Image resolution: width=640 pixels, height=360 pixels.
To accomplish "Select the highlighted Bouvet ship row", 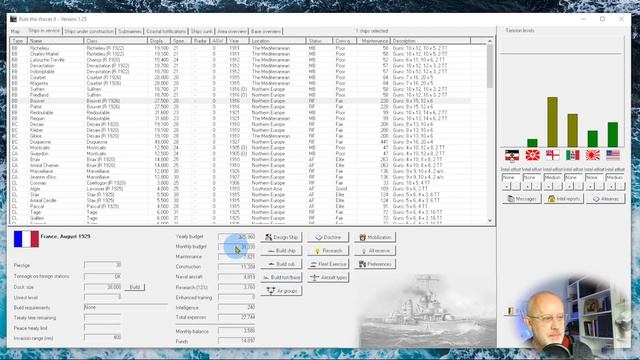I will (240, 101).
